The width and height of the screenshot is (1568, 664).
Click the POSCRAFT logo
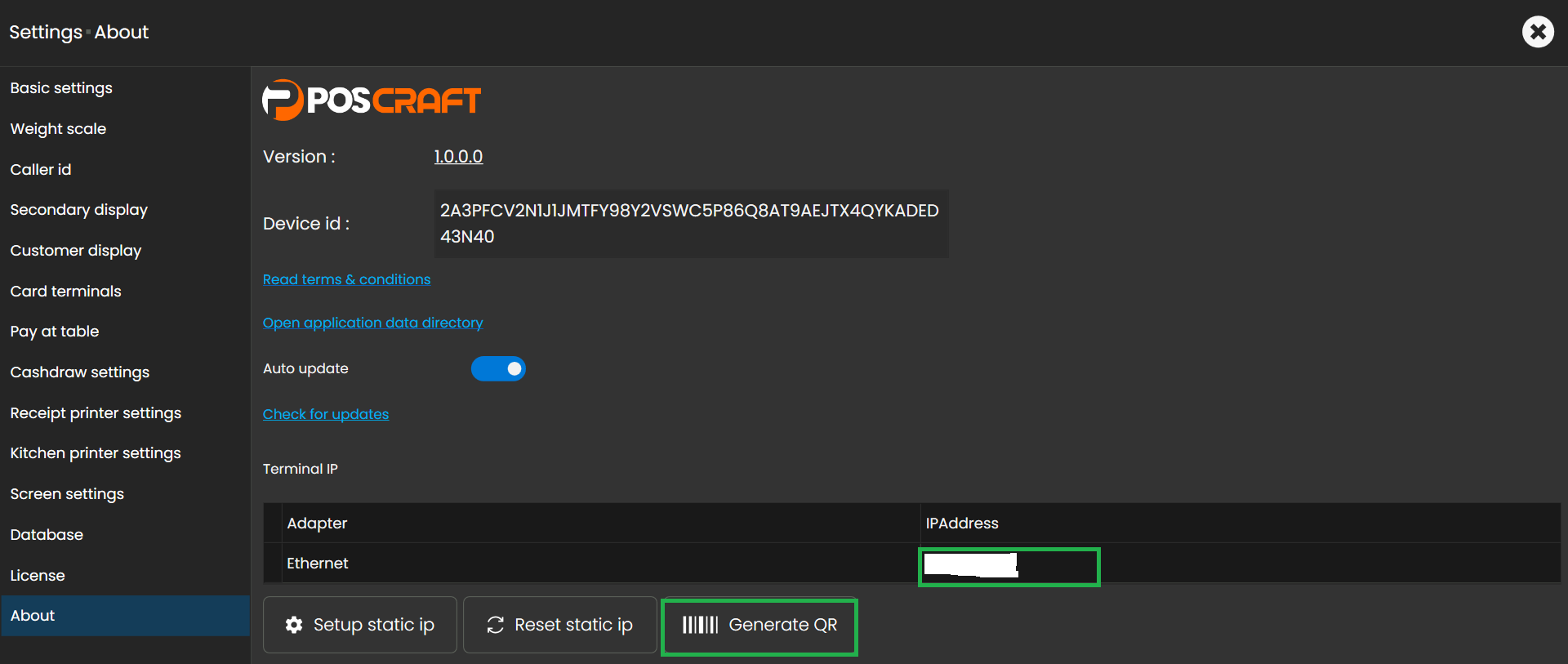pyautogui.click(x=372, y=100)
